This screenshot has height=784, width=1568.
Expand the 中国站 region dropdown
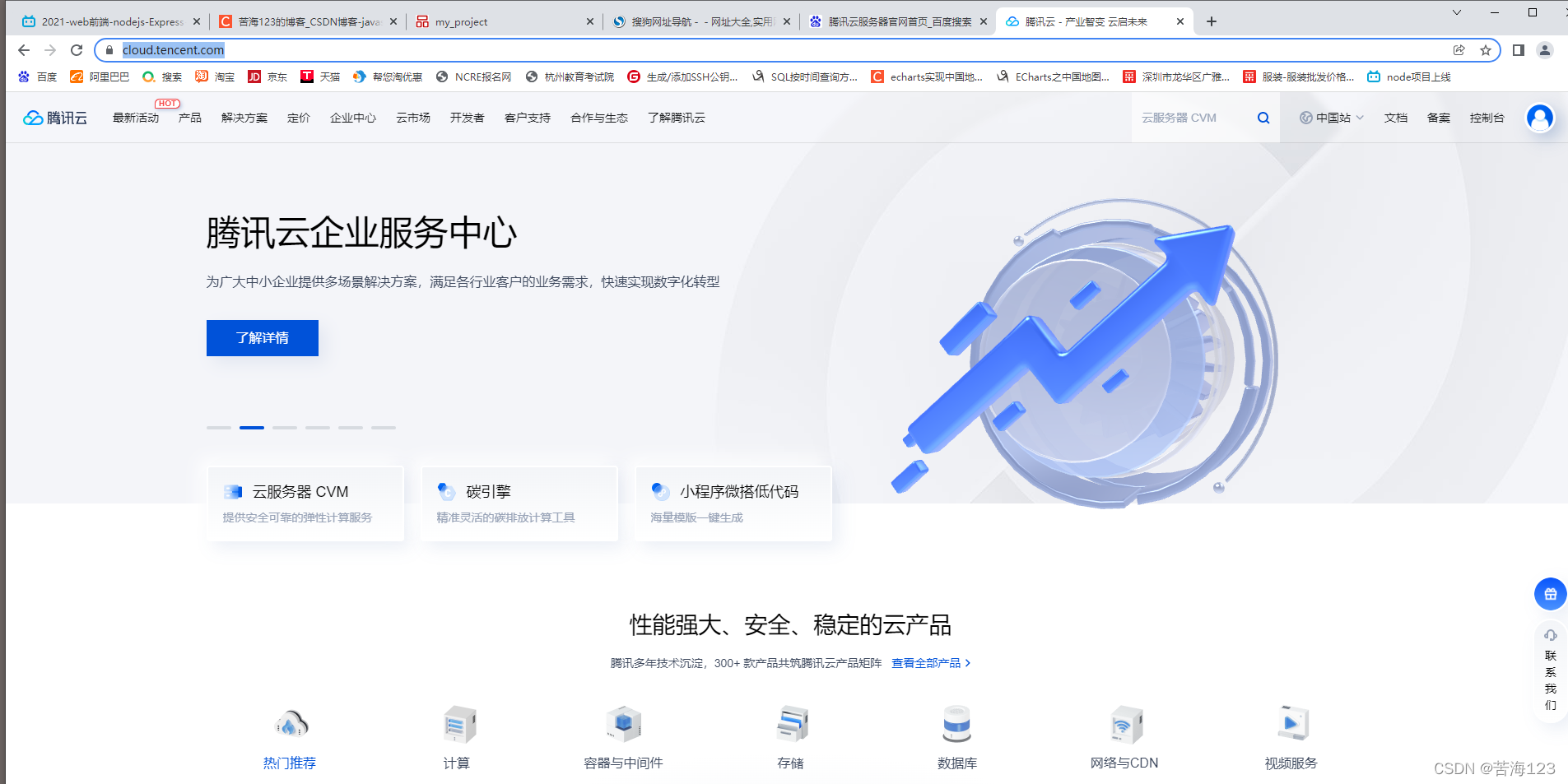pyautogui.click(x=1332, y=118)
